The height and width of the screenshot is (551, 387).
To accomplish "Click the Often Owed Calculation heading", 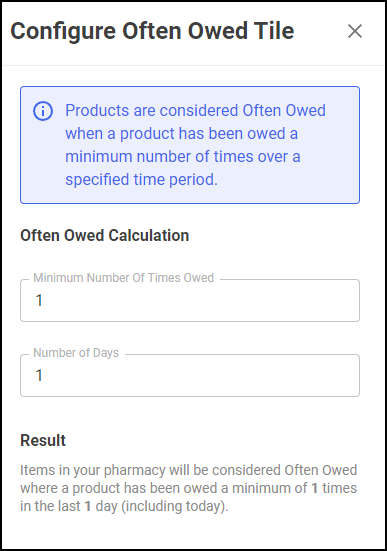I will pyautogui.click(x=105, y=235).
